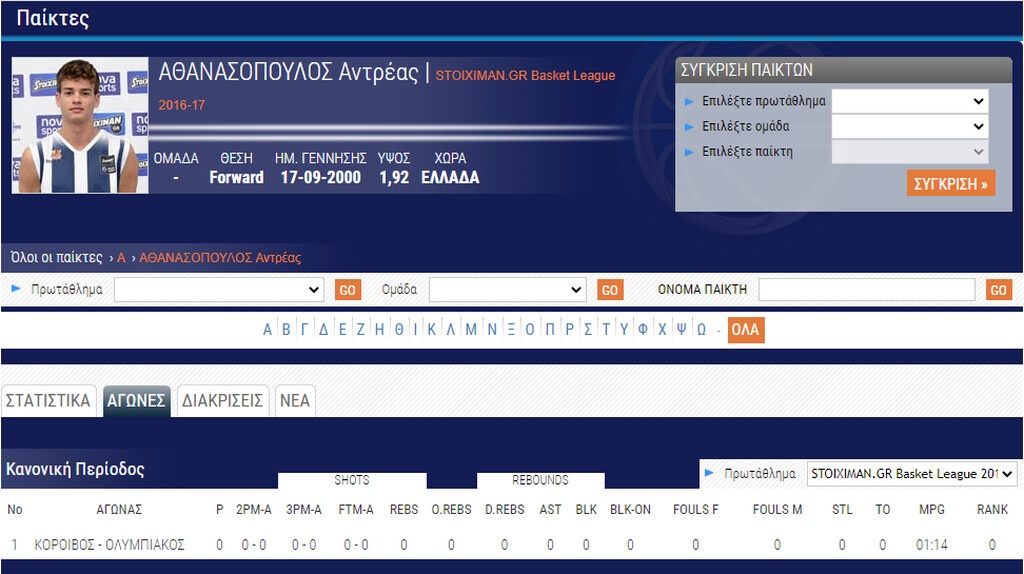Image resolution: width=1024 pixels, height=574 pixels.
Task: Click the ΑΓΩΝΑΣ column header
Action: click(119, 509)
